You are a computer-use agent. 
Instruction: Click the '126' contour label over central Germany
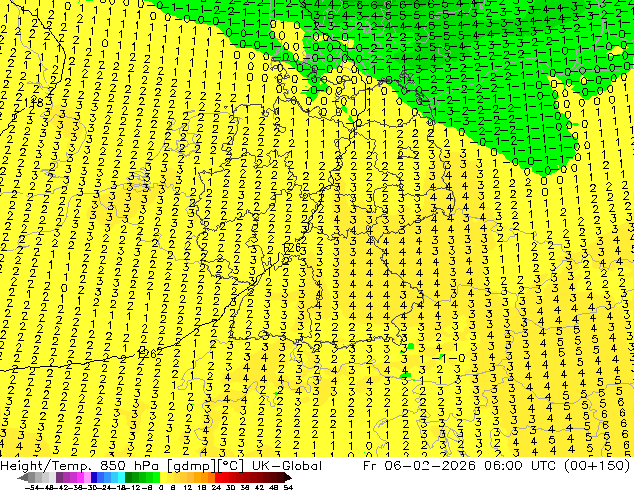[291, 247]
